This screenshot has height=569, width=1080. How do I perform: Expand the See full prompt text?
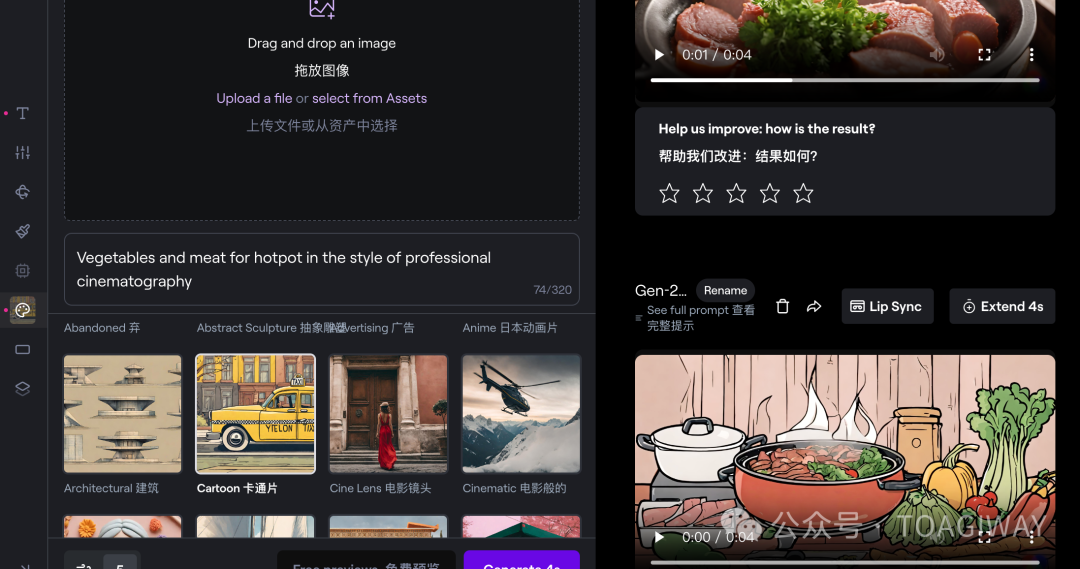click(700, 318)
